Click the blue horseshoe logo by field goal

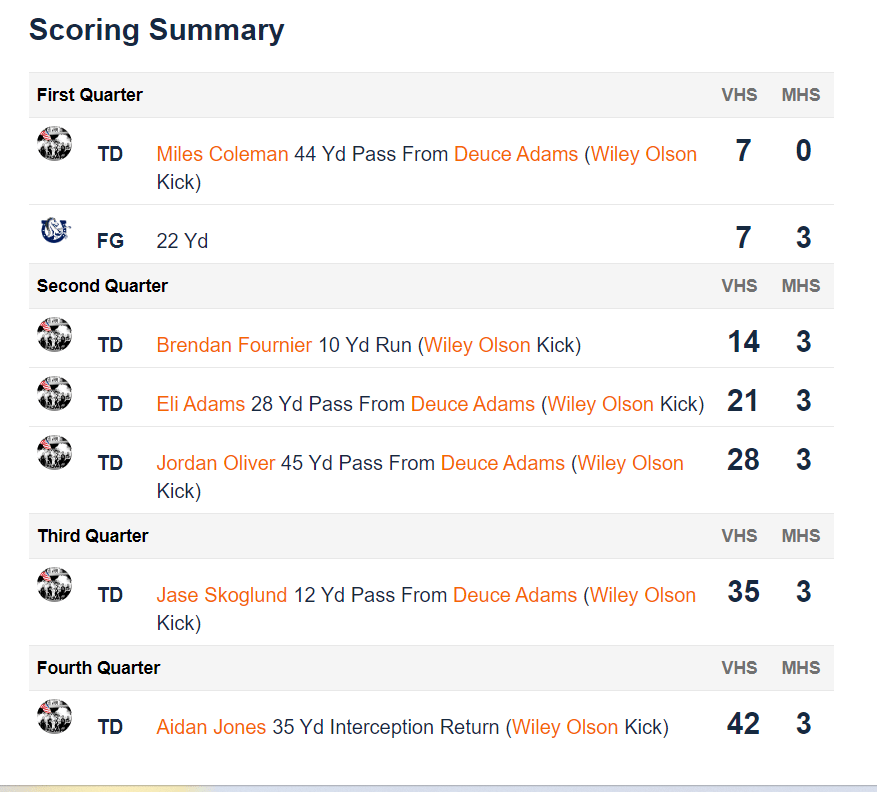(x=54, y=231)
